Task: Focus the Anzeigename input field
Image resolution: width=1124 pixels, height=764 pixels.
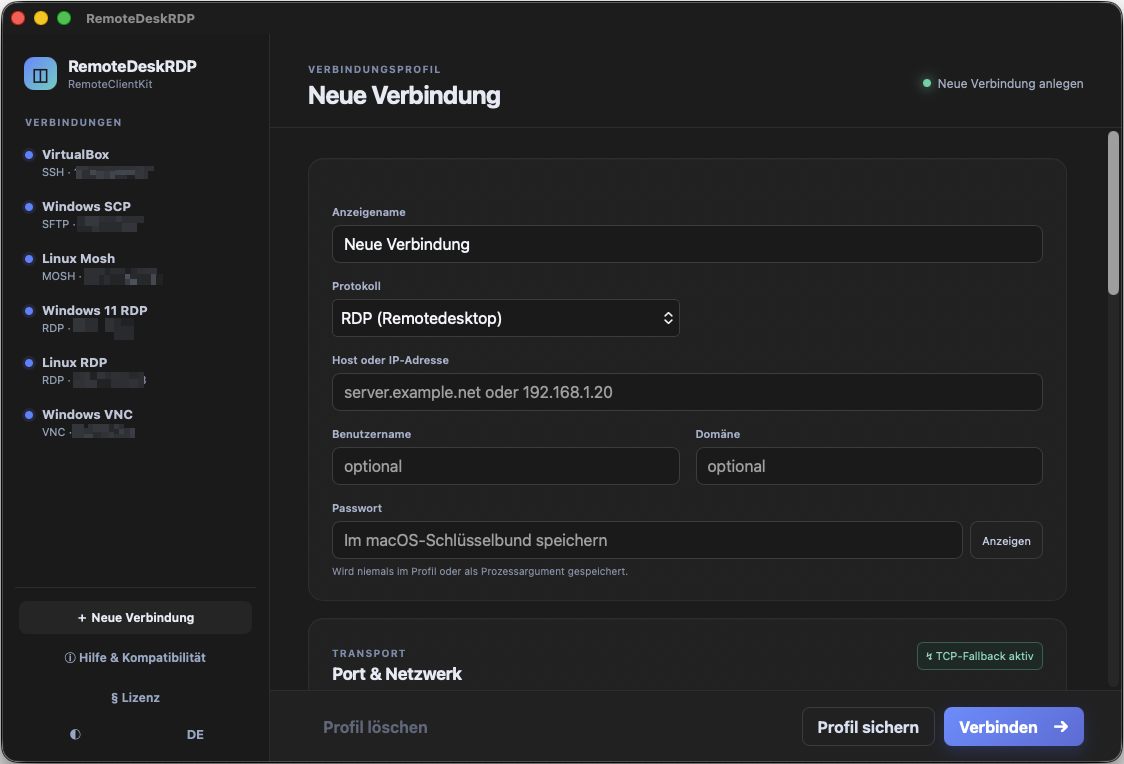Action: click(687, 244)
